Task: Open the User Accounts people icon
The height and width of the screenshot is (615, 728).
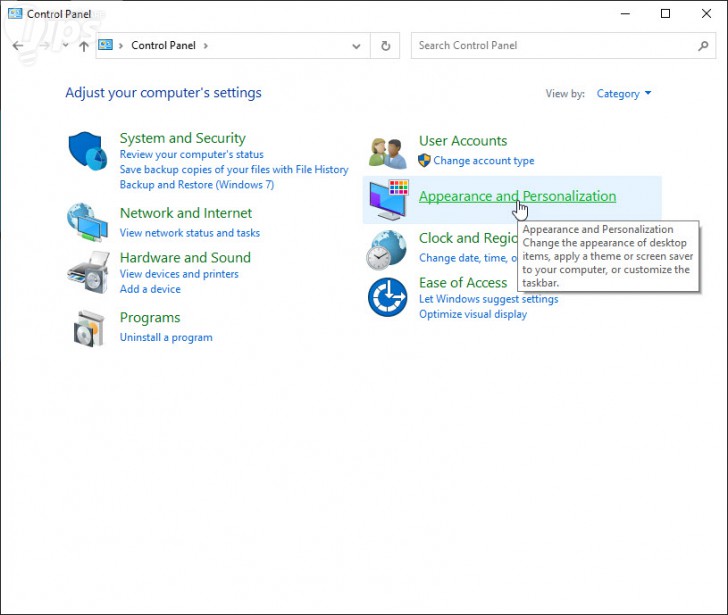Action: click(x=388, y=153)
